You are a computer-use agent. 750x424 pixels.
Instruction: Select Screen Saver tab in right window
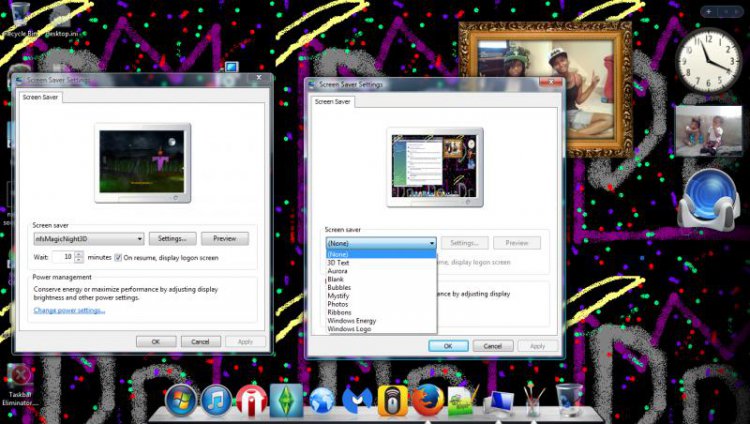[332, 102]
